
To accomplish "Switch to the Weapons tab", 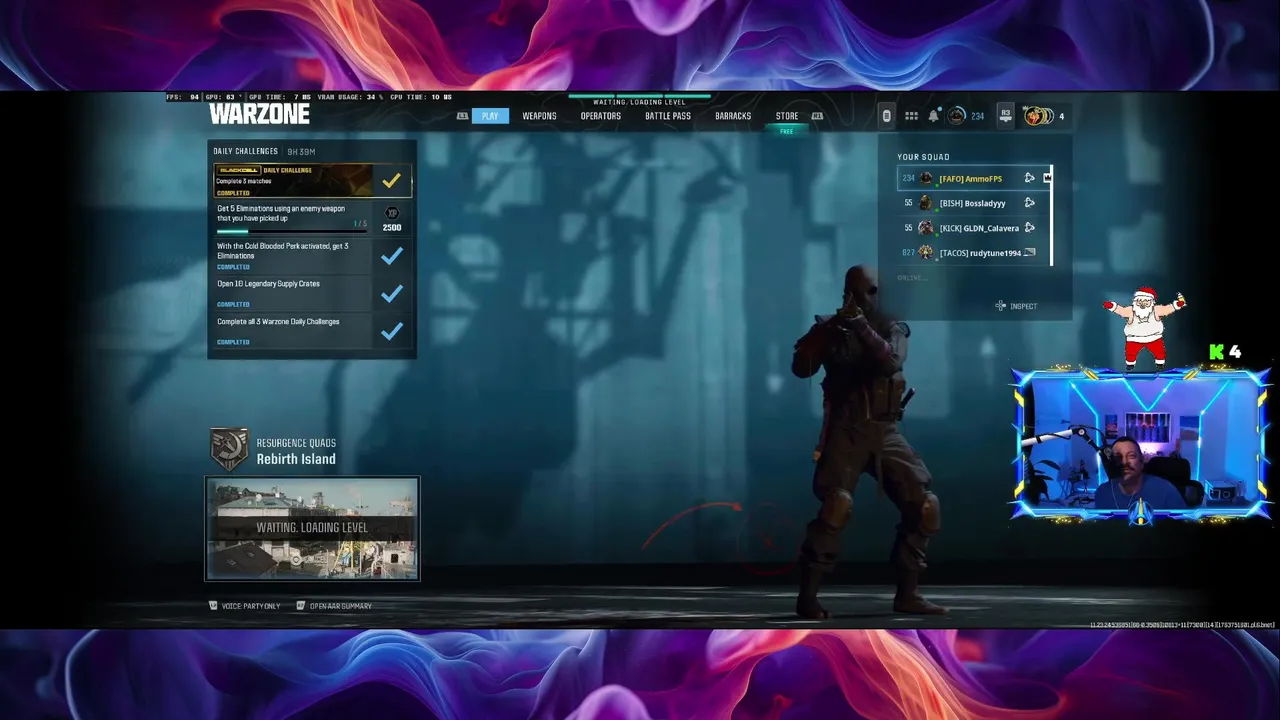I will click(539, 116).
